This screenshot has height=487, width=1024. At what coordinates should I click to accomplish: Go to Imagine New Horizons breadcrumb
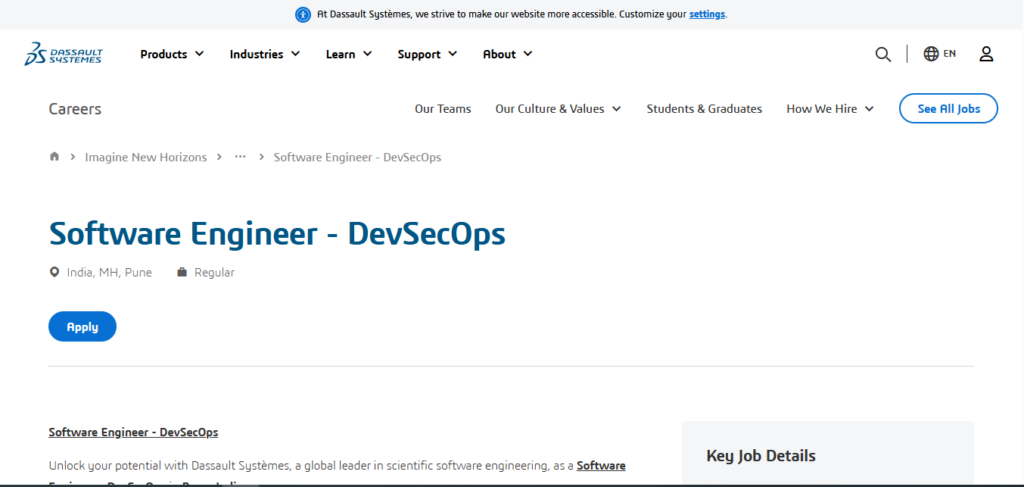click(146, 157)
